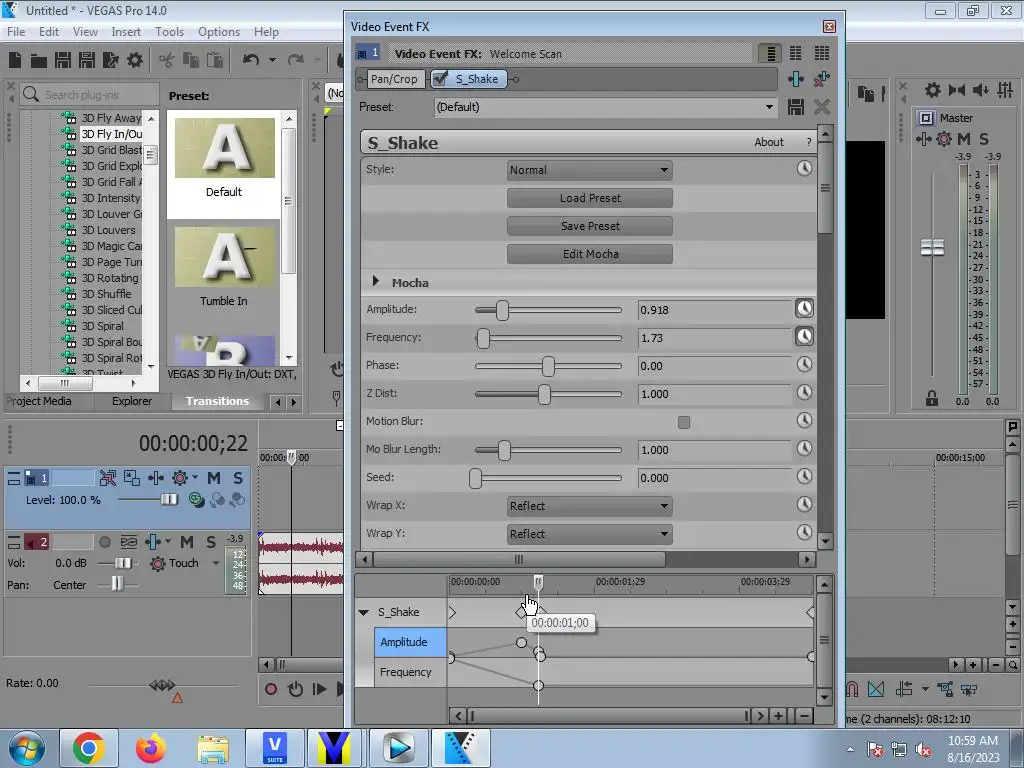Solo audio track 2
This screenshot has width=1024, height=768.
coord(211,542)
